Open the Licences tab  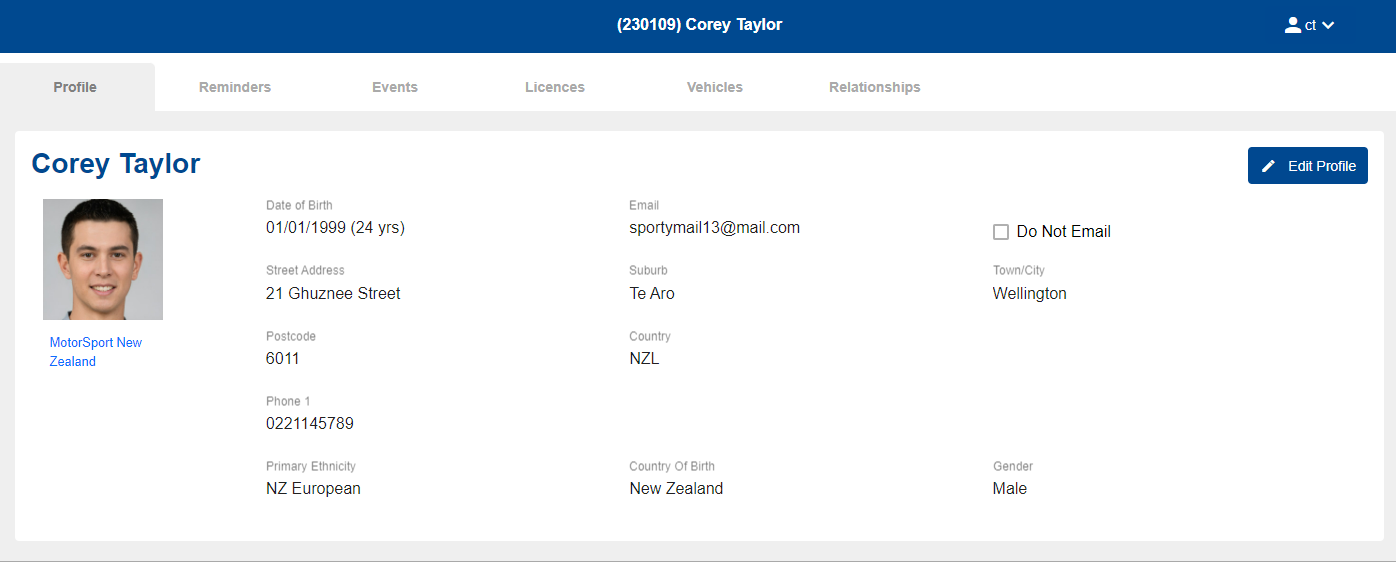[x=555, y=87]
